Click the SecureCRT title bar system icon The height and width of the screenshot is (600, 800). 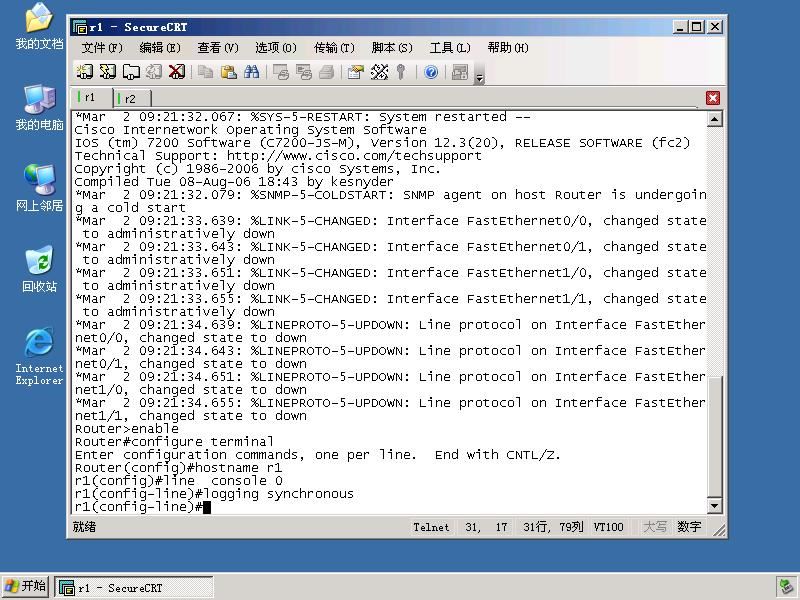80,27
